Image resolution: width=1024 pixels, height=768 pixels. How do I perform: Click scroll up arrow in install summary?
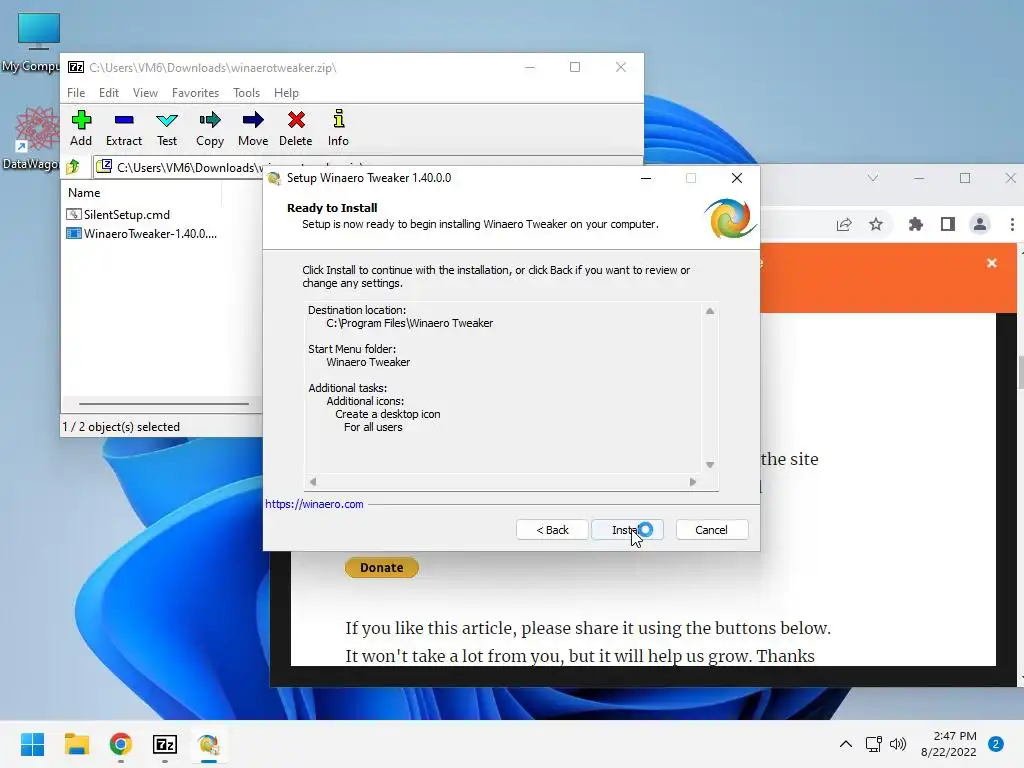tap(710, 312)
